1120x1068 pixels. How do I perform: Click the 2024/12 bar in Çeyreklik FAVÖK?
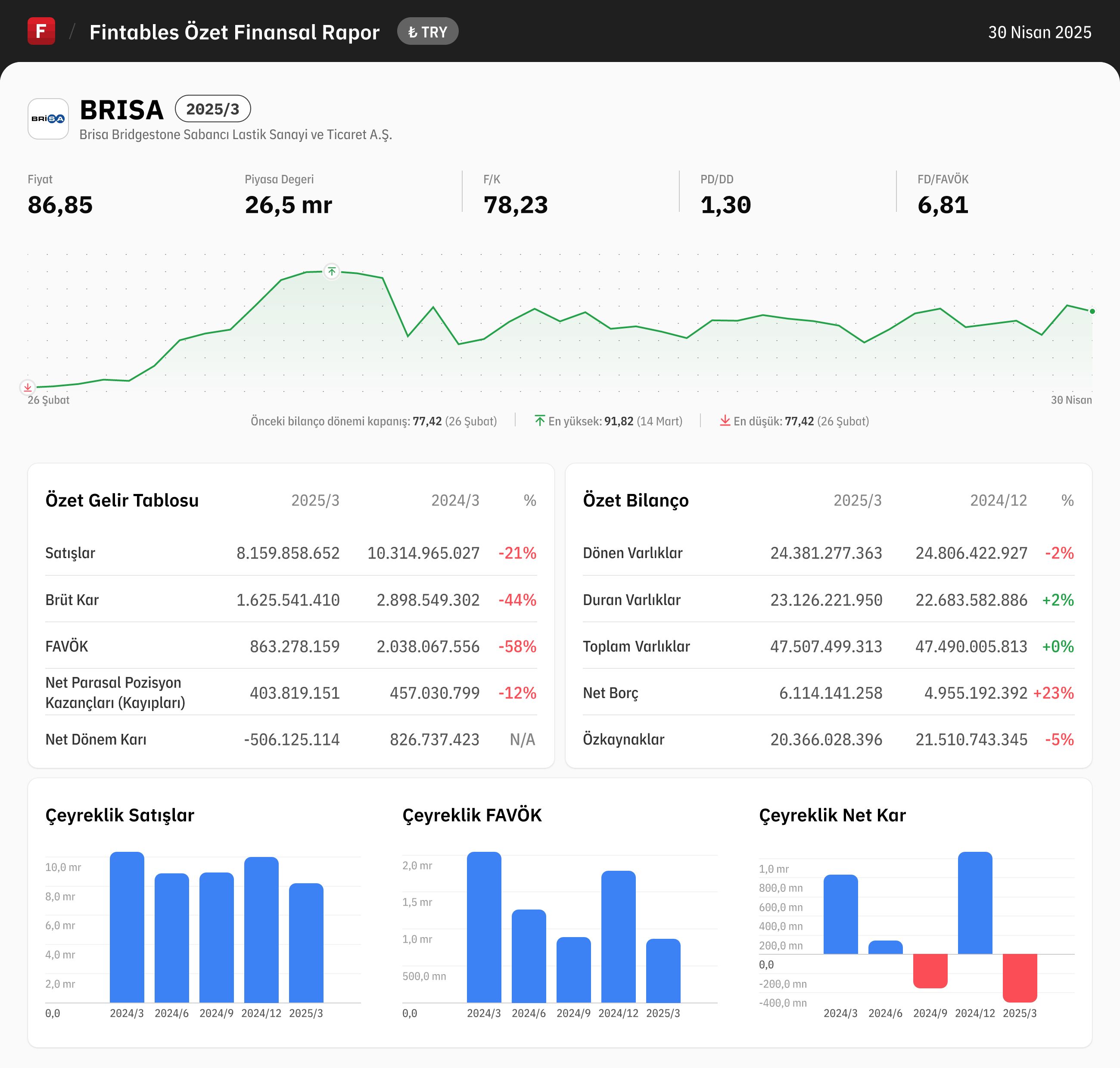point(618,937)
